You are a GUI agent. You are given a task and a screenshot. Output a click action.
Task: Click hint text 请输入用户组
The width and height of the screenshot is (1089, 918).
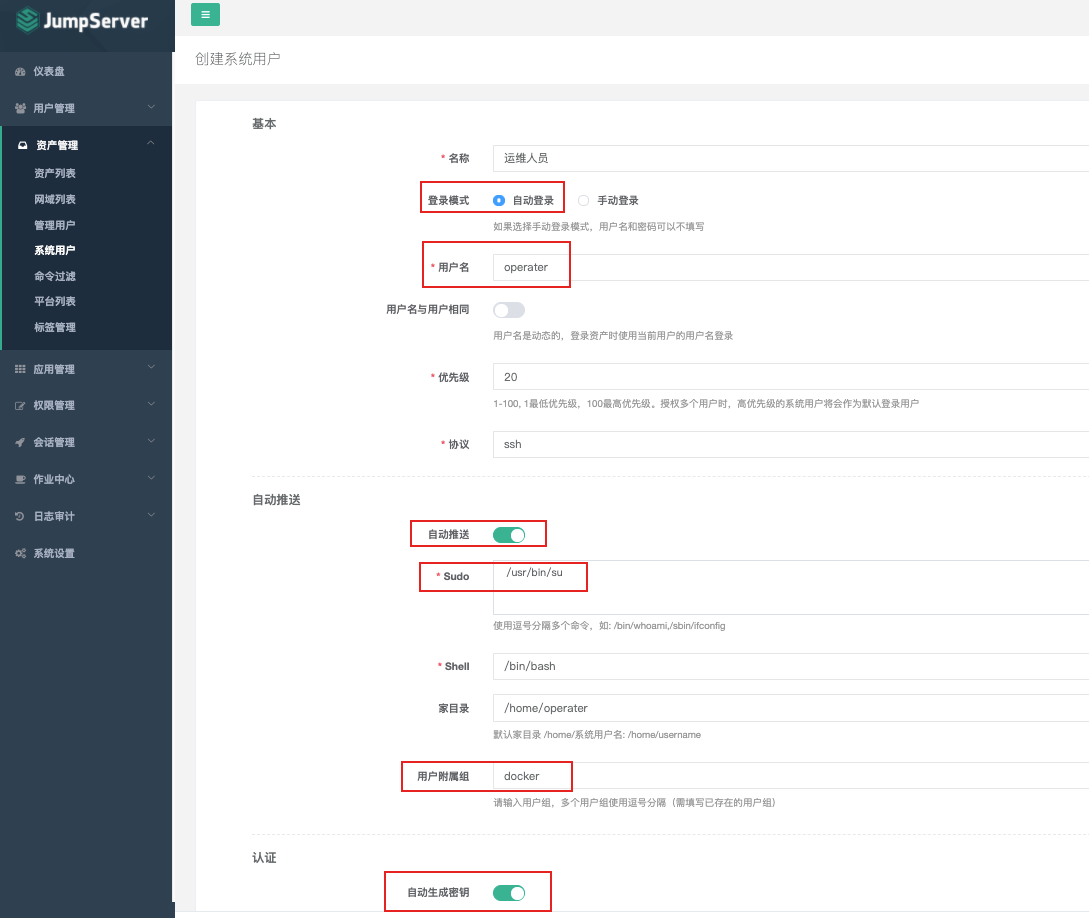click(x=635, y=803)
